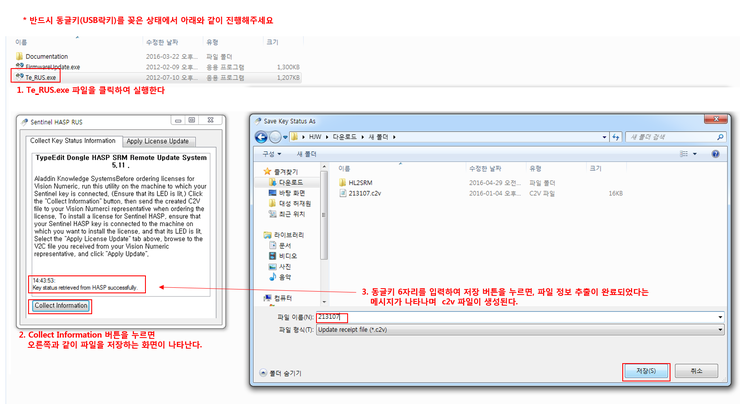
Task: Sort top file list by 이름 column
Action: [x=21, y=42]
